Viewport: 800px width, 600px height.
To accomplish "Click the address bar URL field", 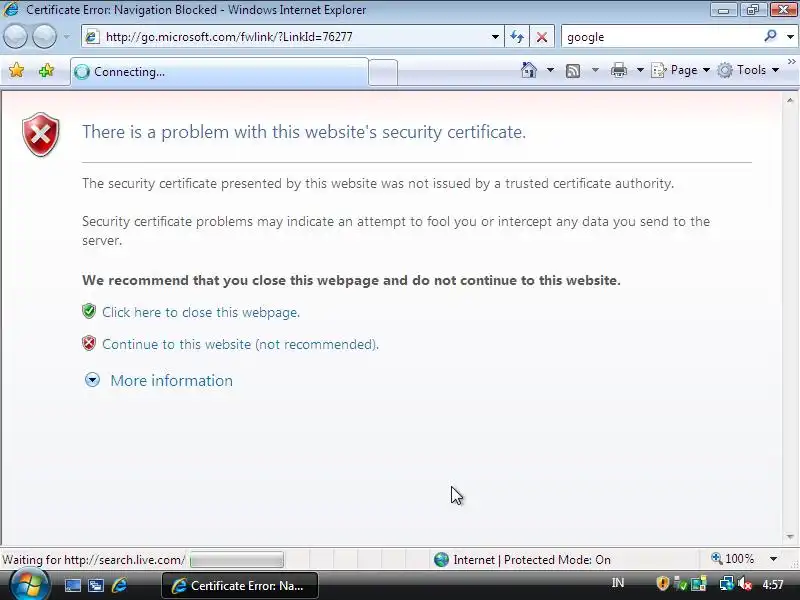I will [x=293, y=37].
